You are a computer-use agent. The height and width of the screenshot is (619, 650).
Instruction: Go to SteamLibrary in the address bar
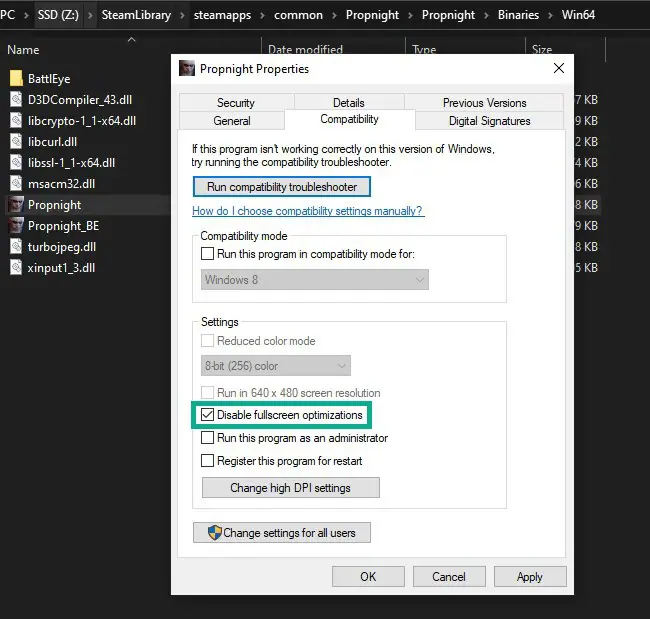pos(136,15)
